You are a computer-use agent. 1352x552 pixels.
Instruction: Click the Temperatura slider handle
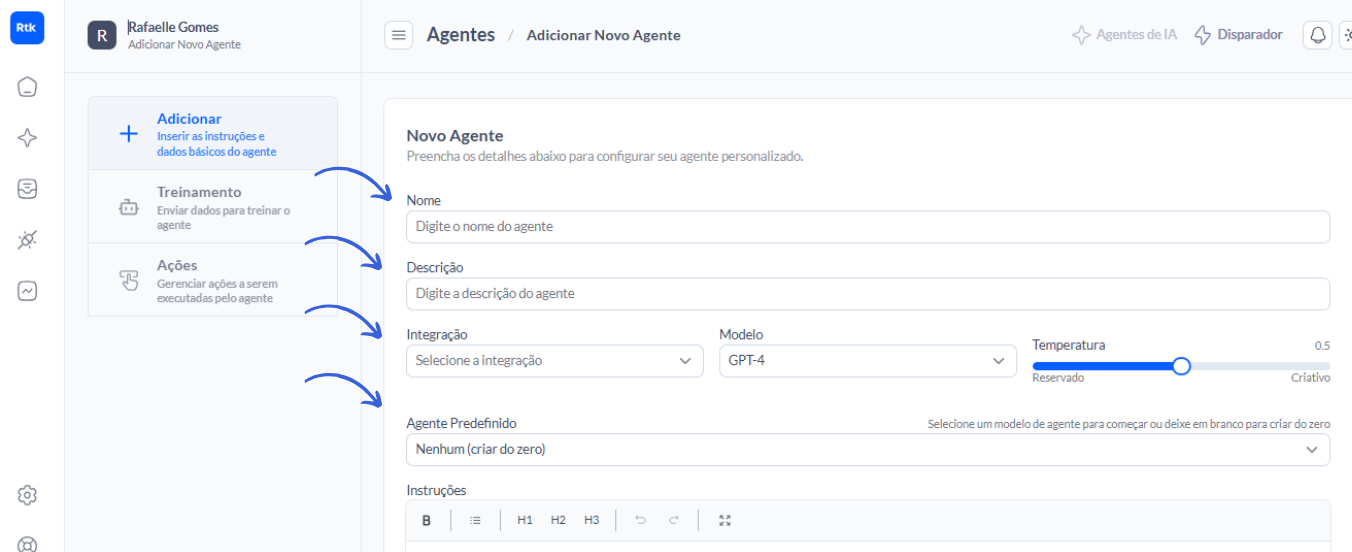(x=1181, y=366)
